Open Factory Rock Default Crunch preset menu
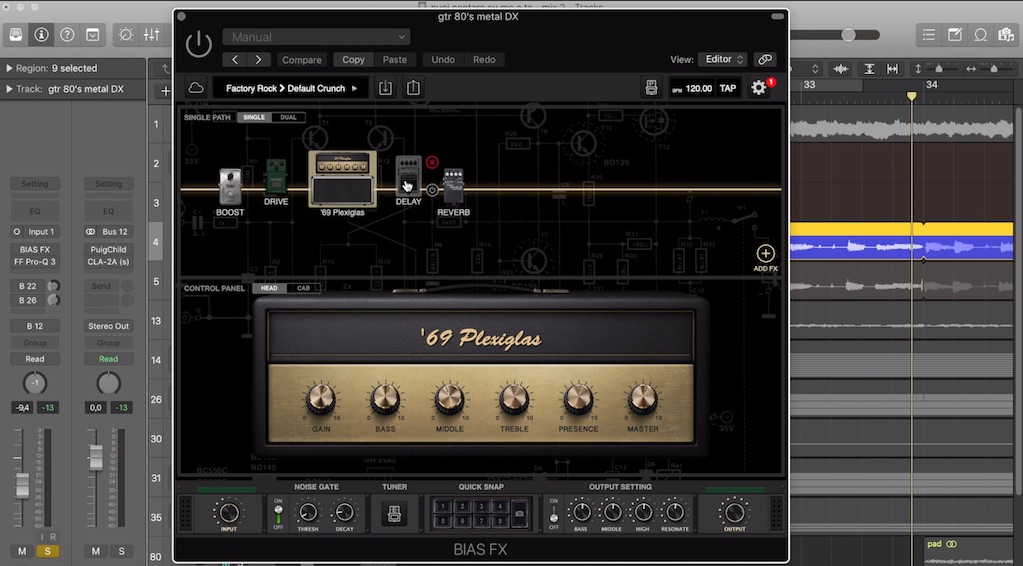The image size is (1023, 566). 291,88
